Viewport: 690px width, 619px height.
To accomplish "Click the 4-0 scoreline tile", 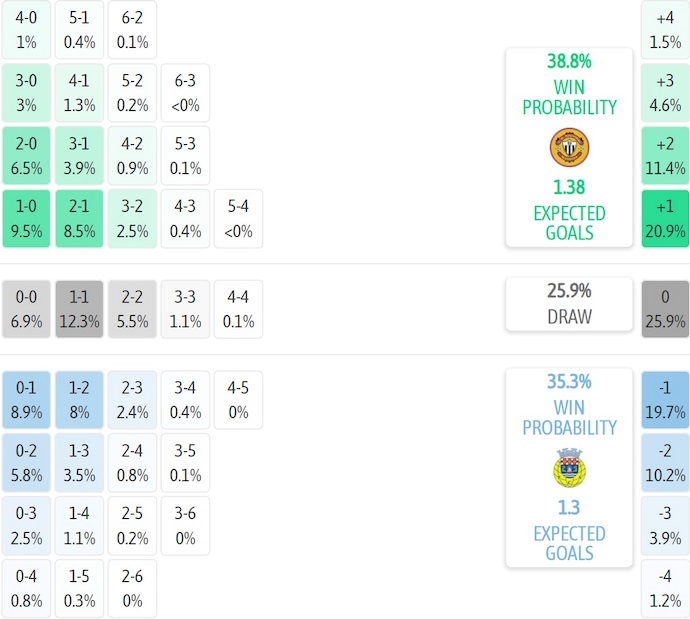I will click(26, 30).
